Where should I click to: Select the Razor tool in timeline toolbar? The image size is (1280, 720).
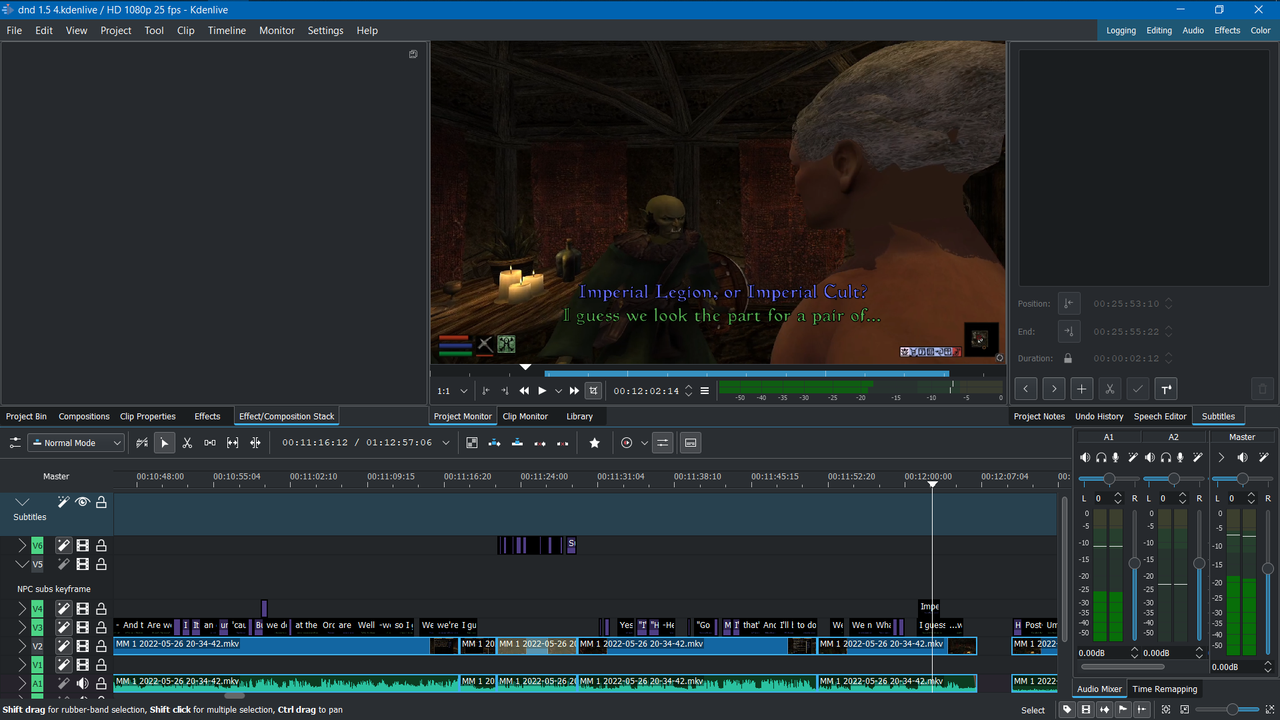[x=187, y=443]
